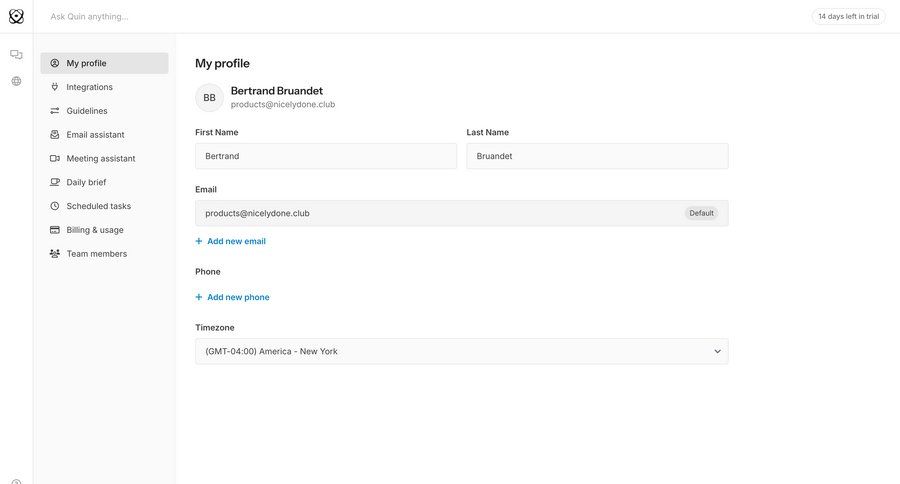Click the Guidelines arrows icon

click(55, 111)
